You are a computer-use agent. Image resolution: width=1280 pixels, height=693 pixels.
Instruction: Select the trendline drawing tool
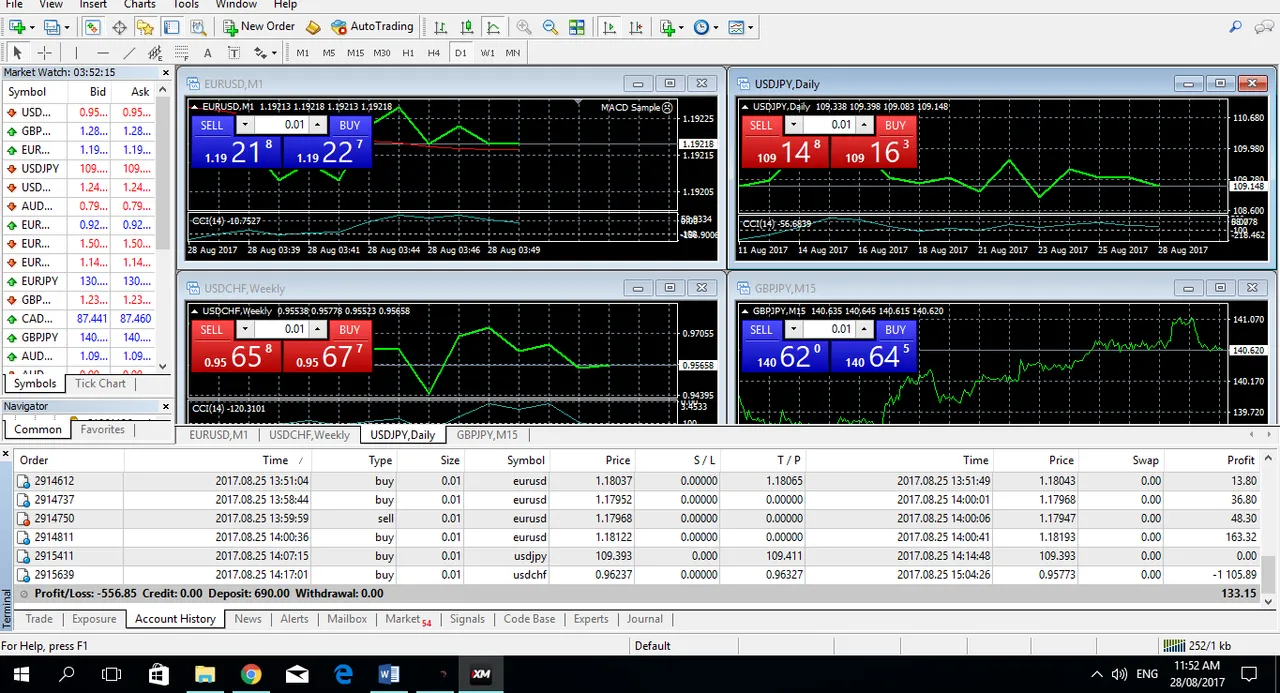129,53
